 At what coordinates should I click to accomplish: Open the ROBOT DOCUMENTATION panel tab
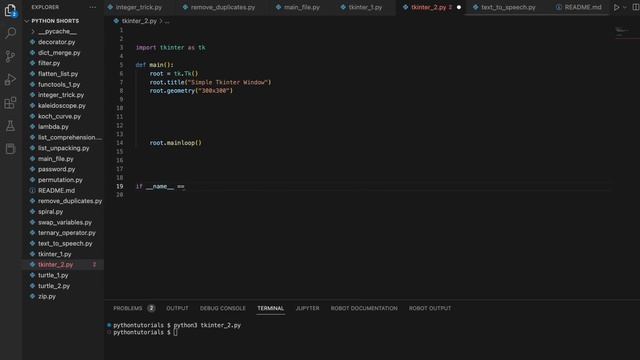tap(364, 308)
